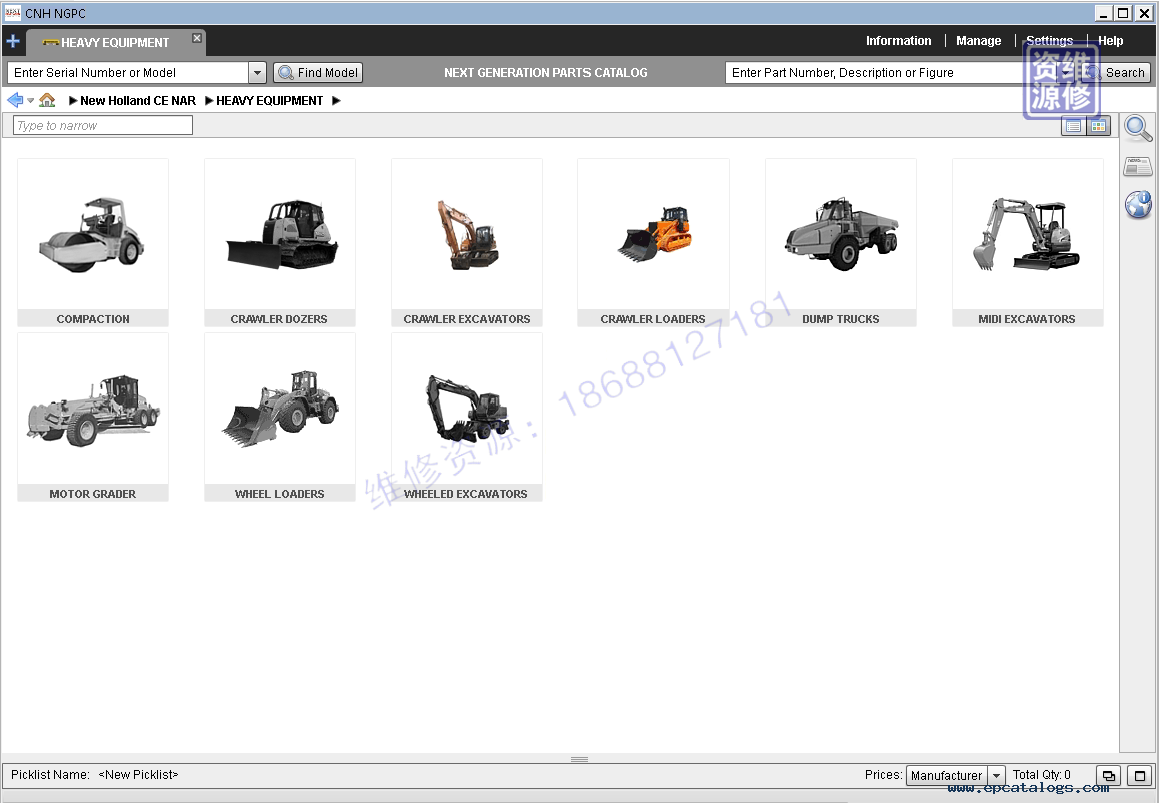The height and width of the screenshot is (803, 1159).
Task: Open back history dropdown arrow
Action: pos(31,101)
